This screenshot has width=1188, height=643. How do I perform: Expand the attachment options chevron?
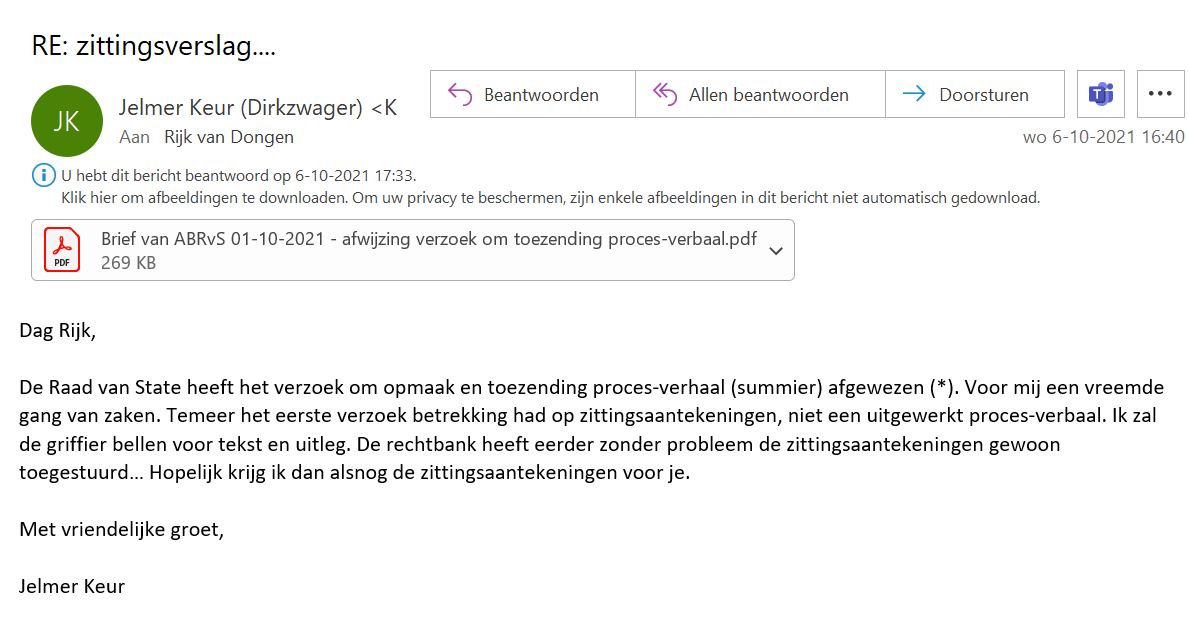coord(776,251)
